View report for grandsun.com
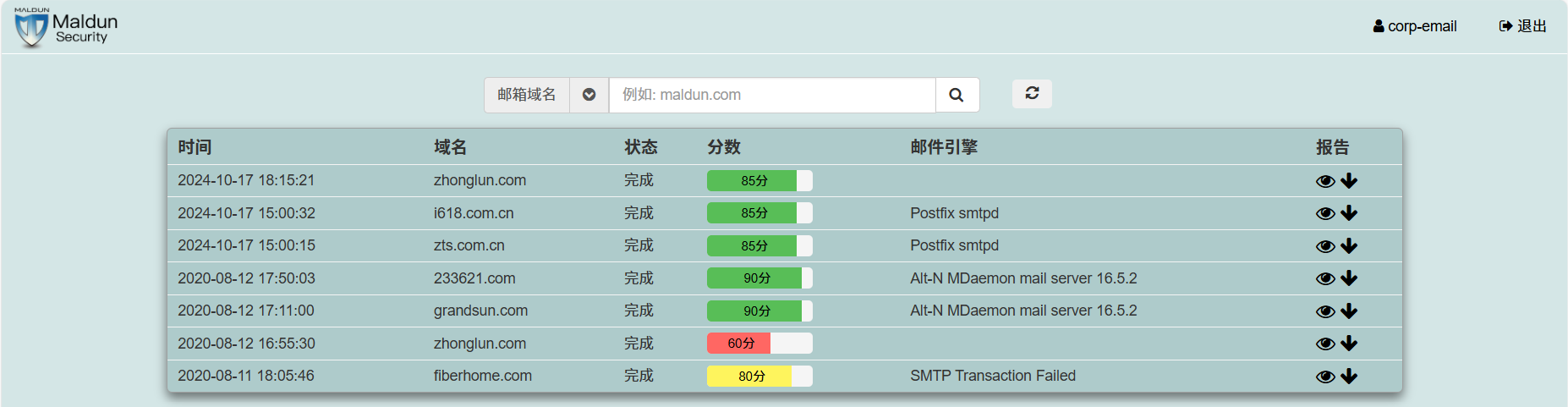 (x=1325, y=311)
